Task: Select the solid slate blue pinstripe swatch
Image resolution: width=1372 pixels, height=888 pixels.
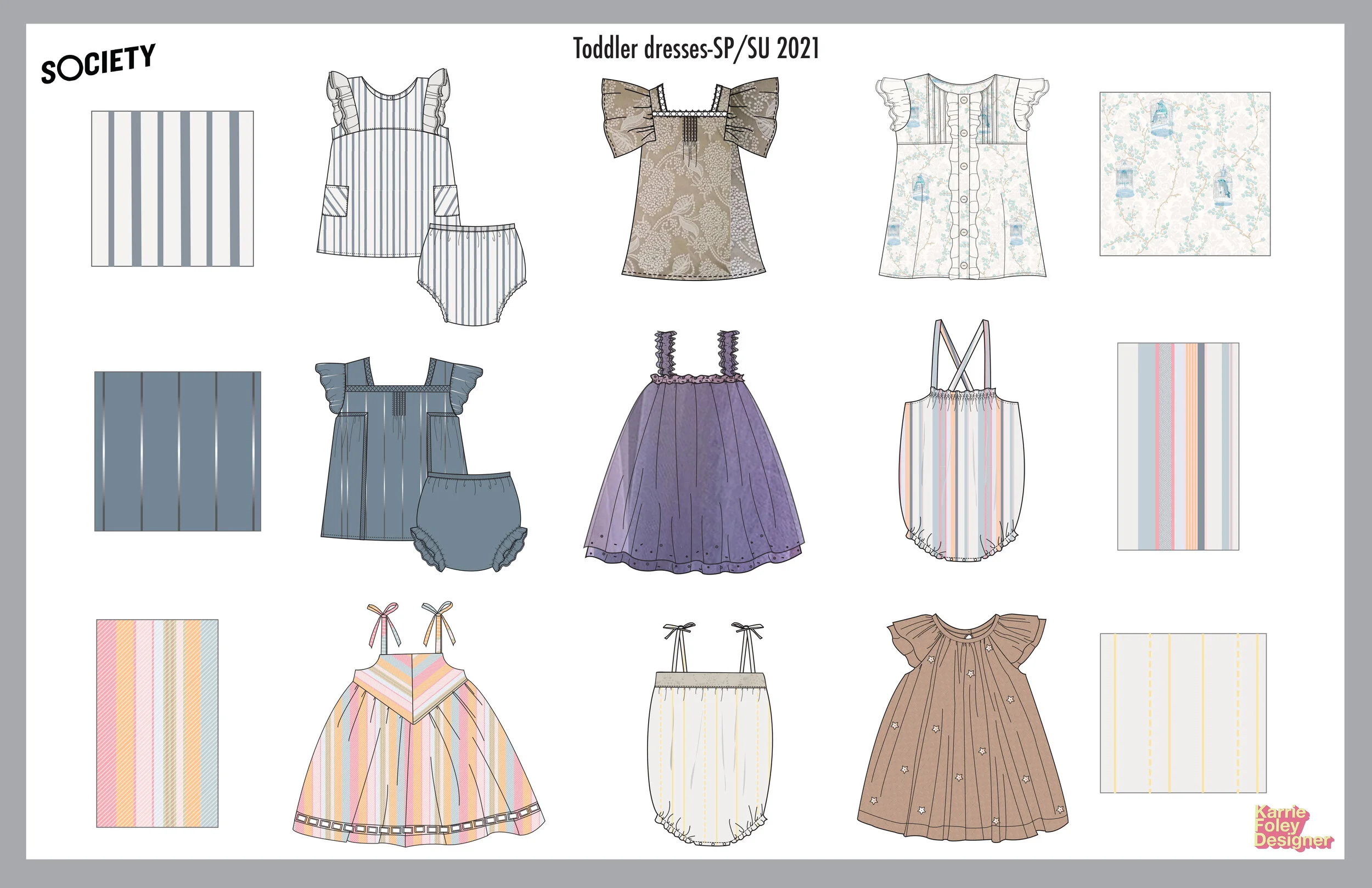Action: pyautogui.click(x=178, y=451)
